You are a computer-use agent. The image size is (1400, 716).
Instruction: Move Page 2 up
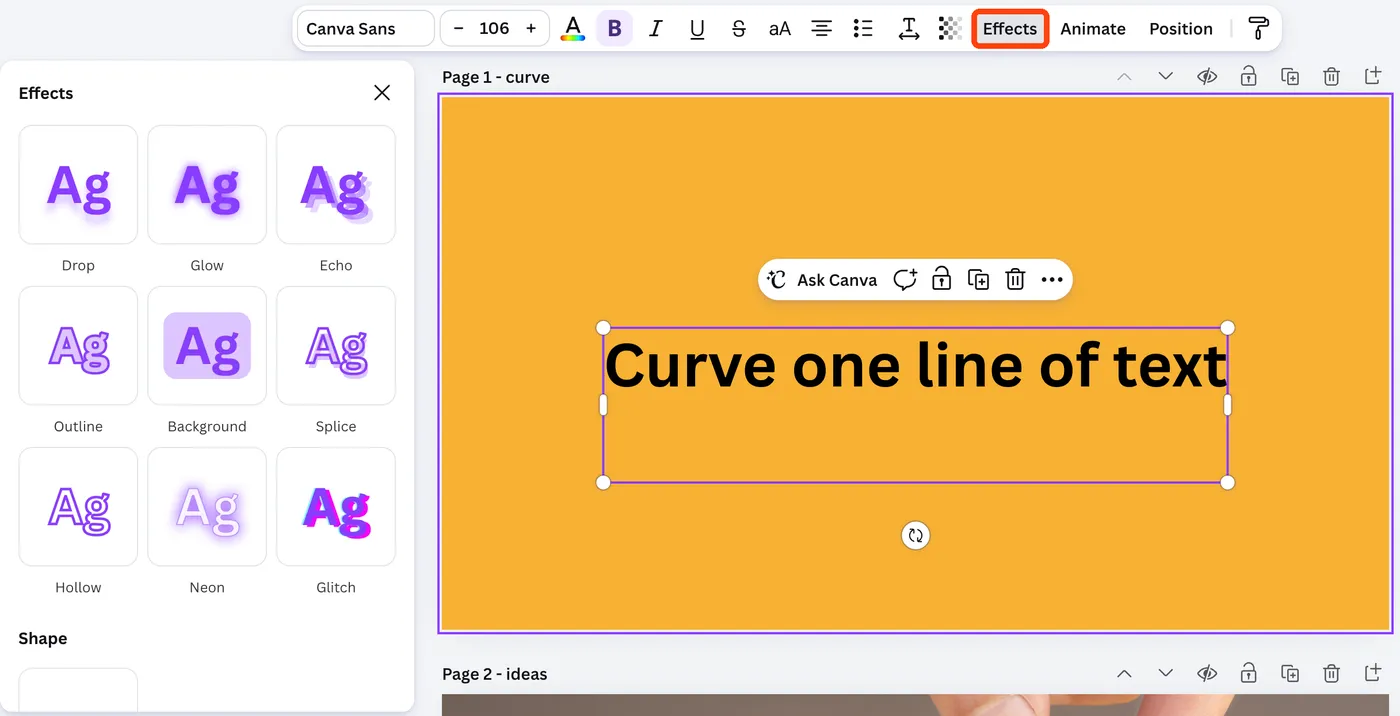tap(1124, 674)
